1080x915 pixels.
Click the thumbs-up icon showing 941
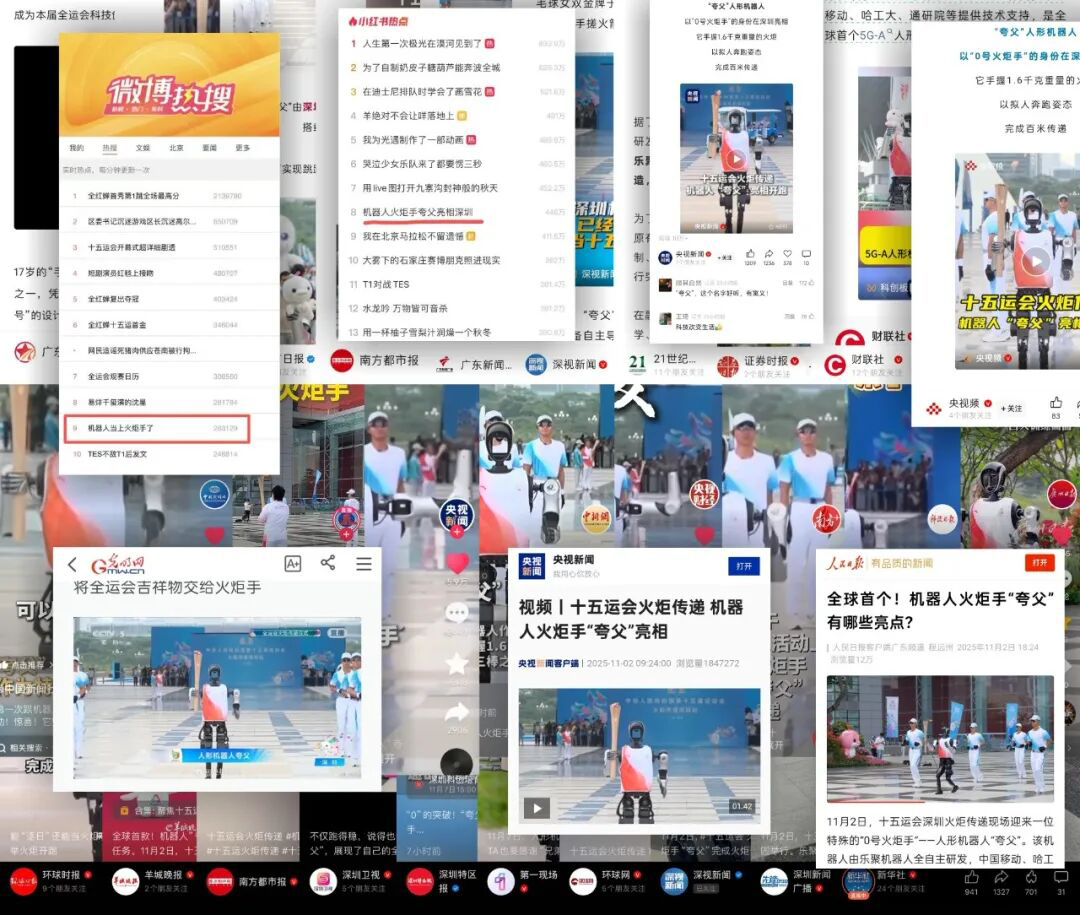(971, 877)
